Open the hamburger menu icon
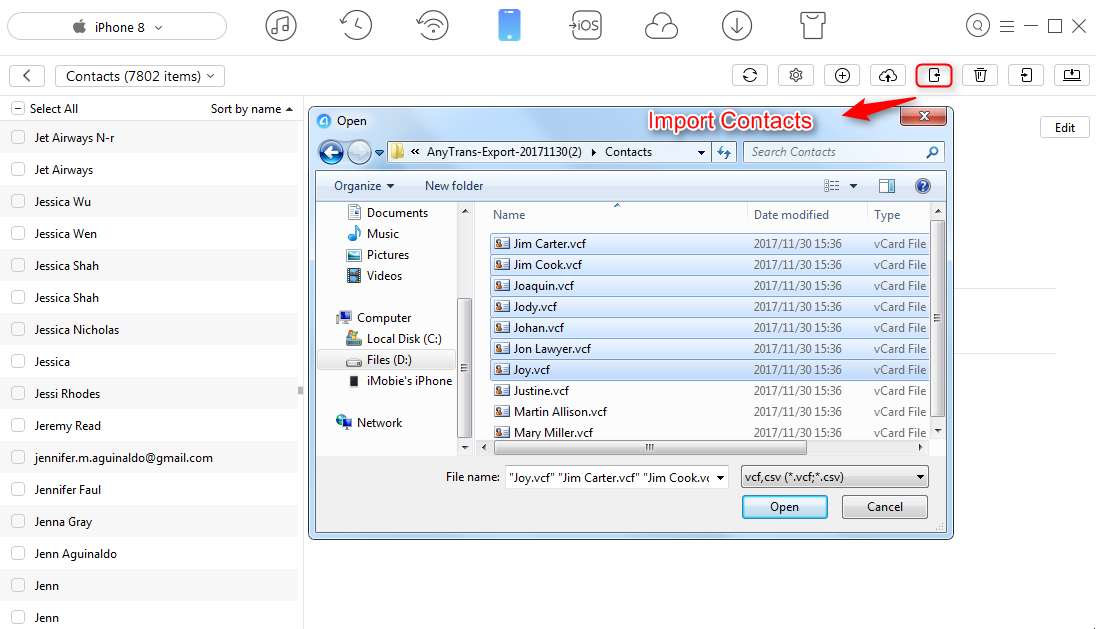Image resolution: width=1096 pixels, height=629 pixels. coord(1007,27)
